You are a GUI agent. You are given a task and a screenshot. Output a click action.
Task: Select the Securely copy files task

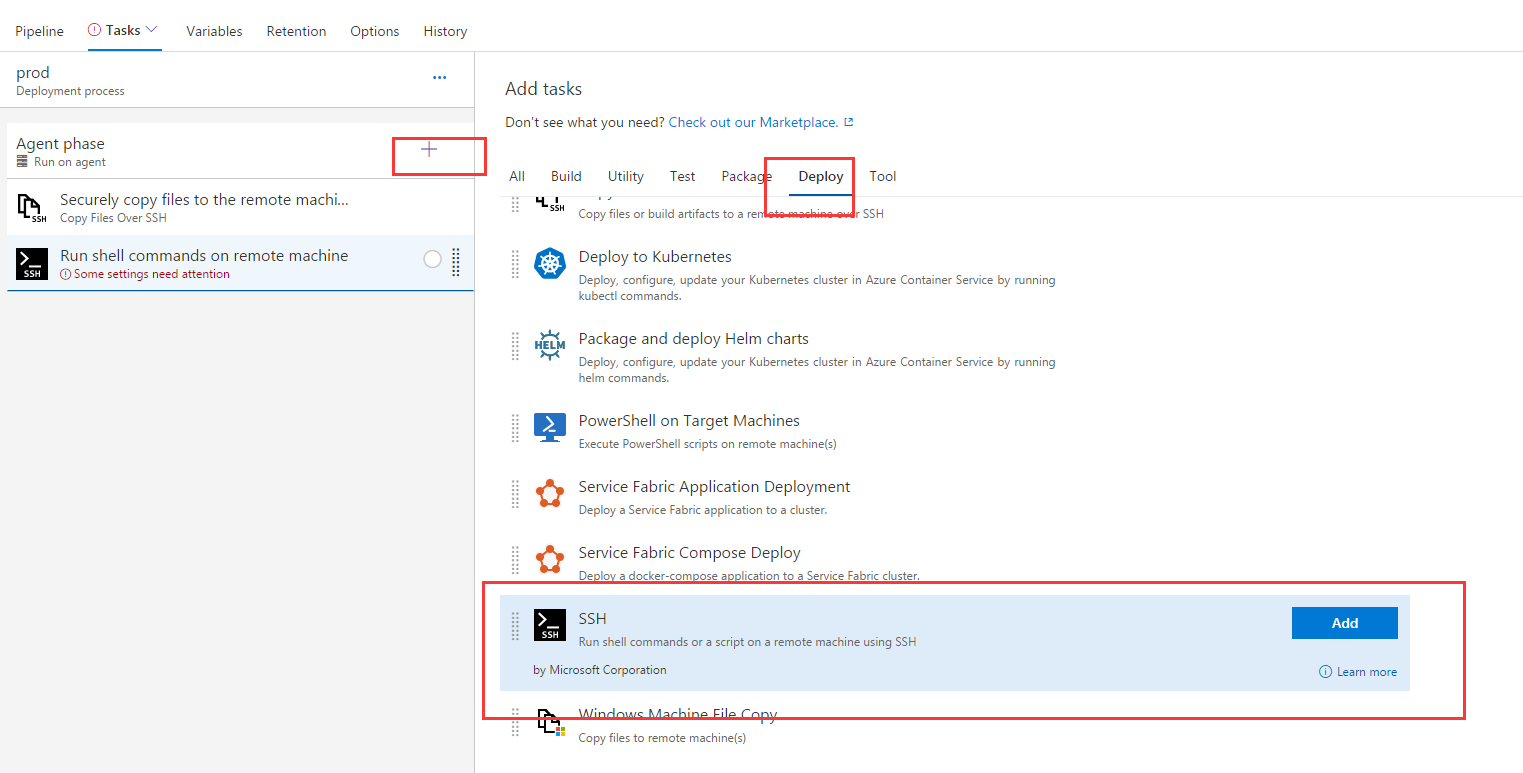click(240, 207)
